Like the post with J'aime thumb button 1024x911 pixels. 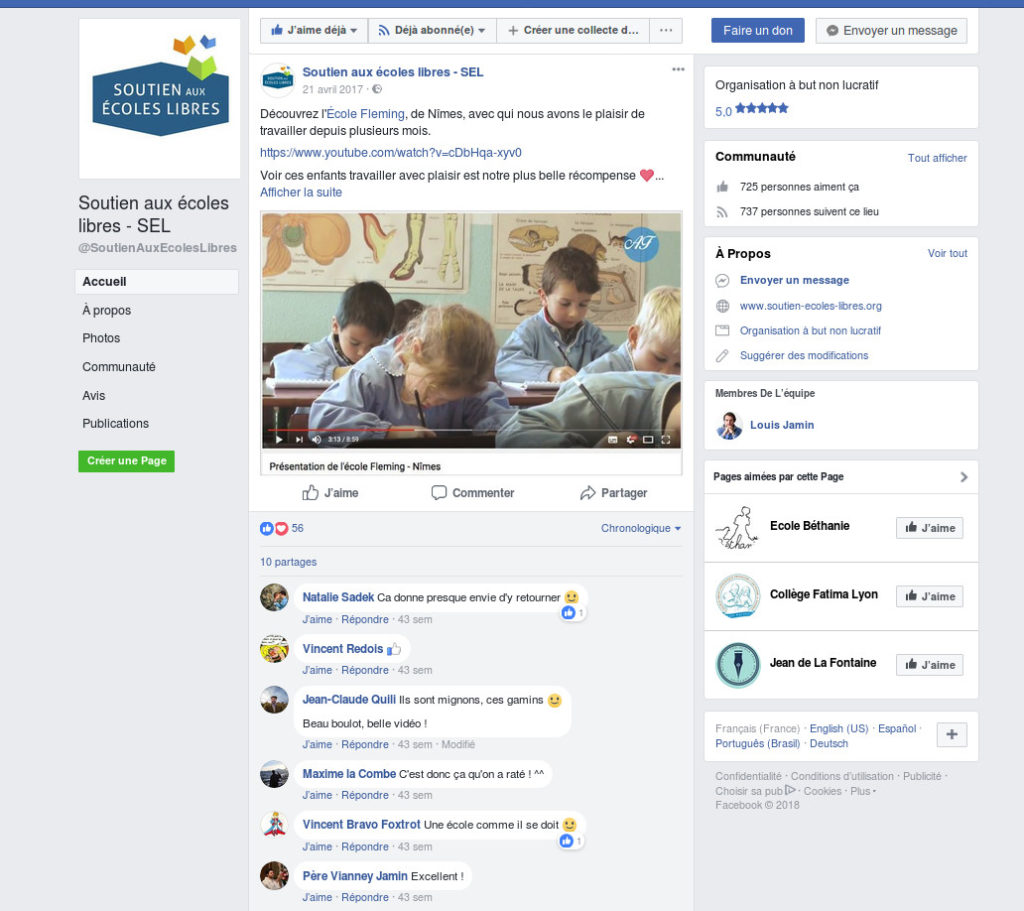coord(330,493)
